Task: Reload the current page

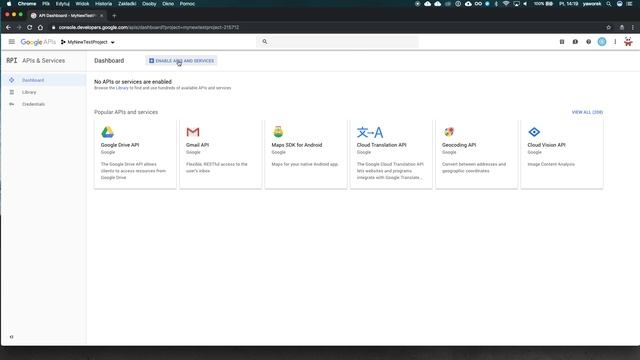Action: pyautogui.click(x=29, y=27)
